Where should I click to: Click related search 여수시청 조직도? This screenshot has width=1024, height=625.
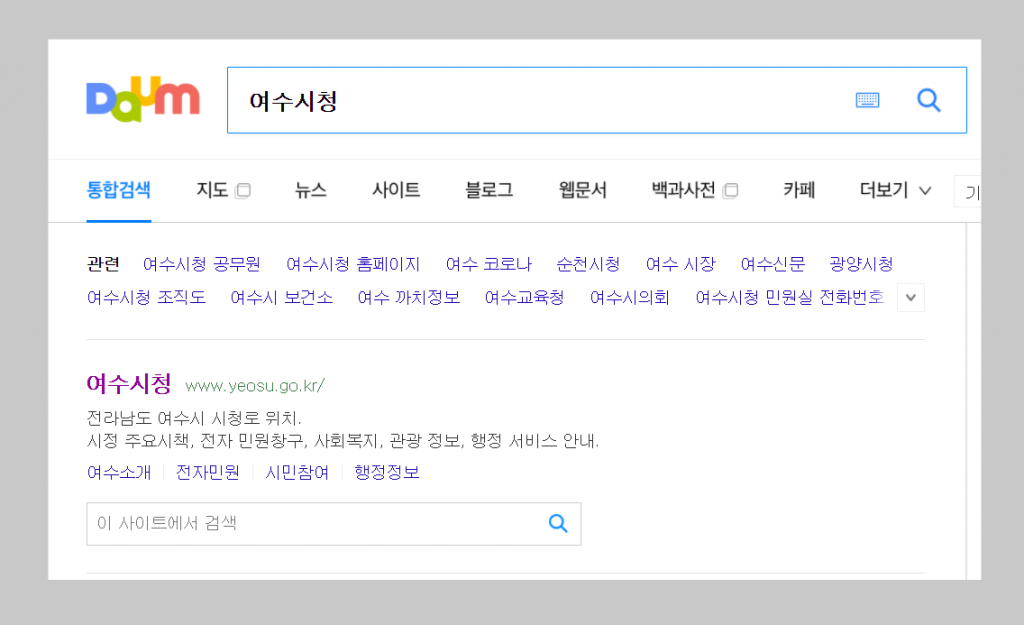(x=146, y=298)
